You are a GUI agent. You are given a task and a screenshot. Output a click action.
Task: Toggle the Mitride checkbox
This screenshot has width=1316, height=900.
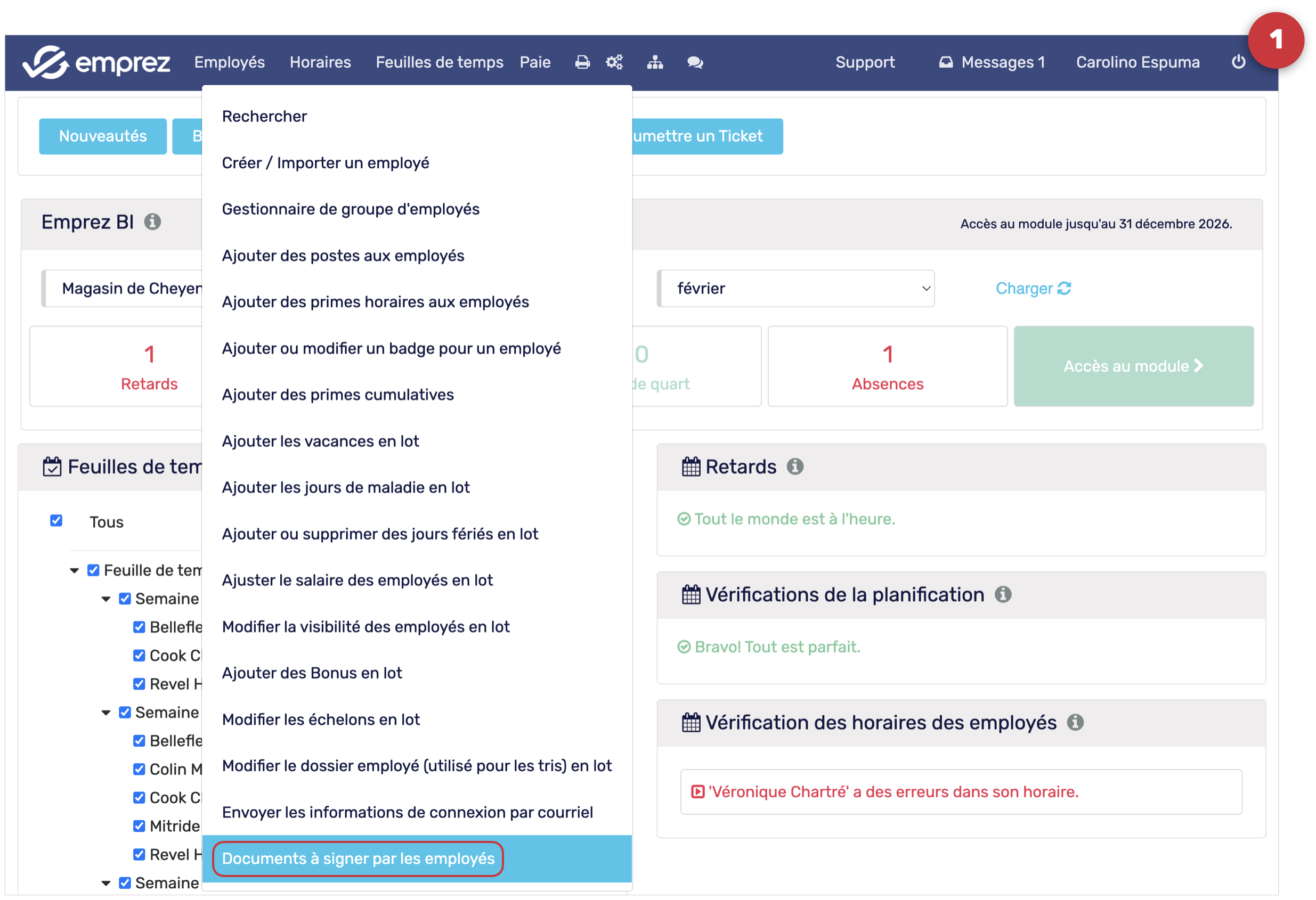139,827
